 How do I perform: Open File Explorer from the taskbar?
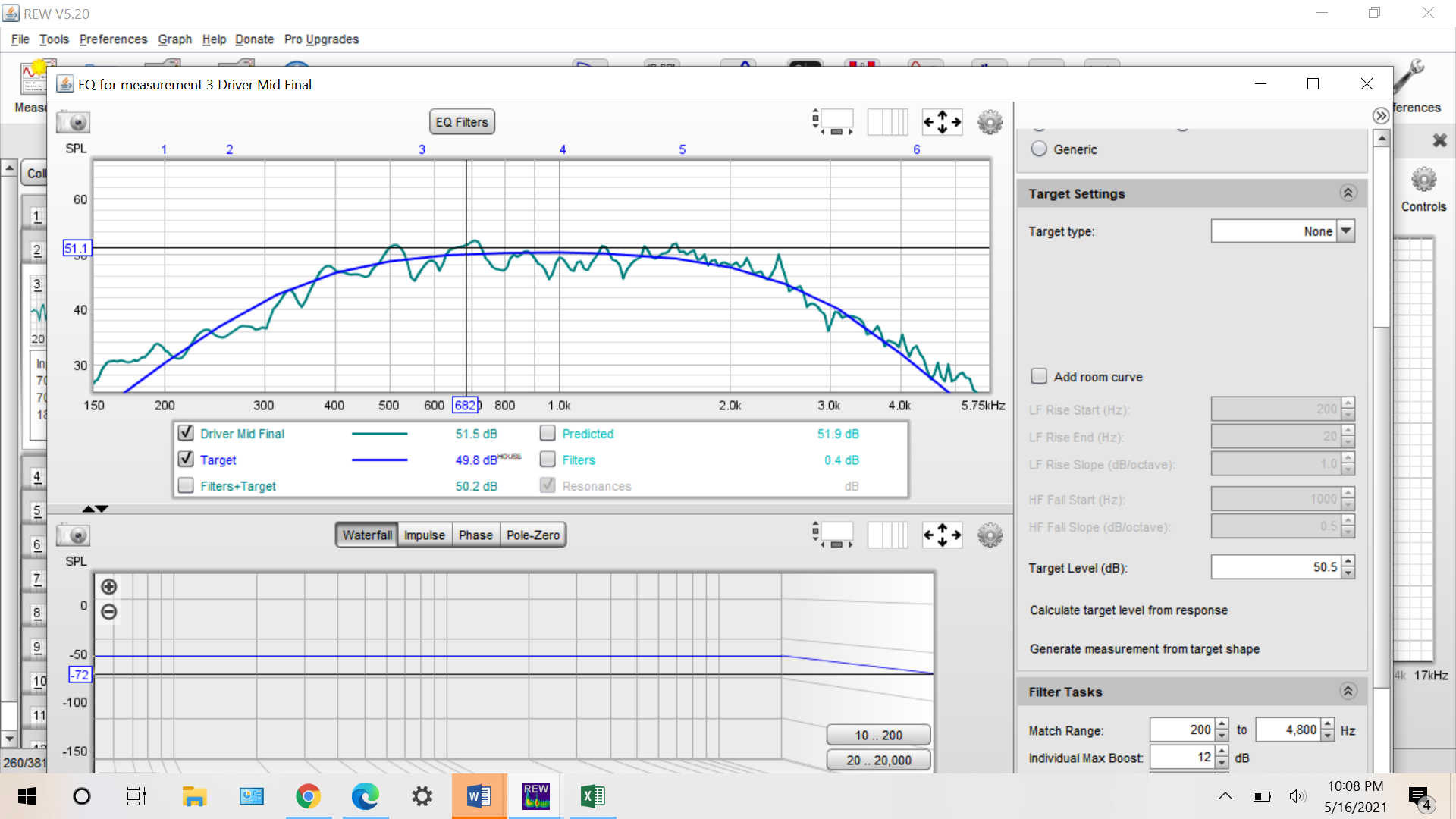tap(194, 796)
